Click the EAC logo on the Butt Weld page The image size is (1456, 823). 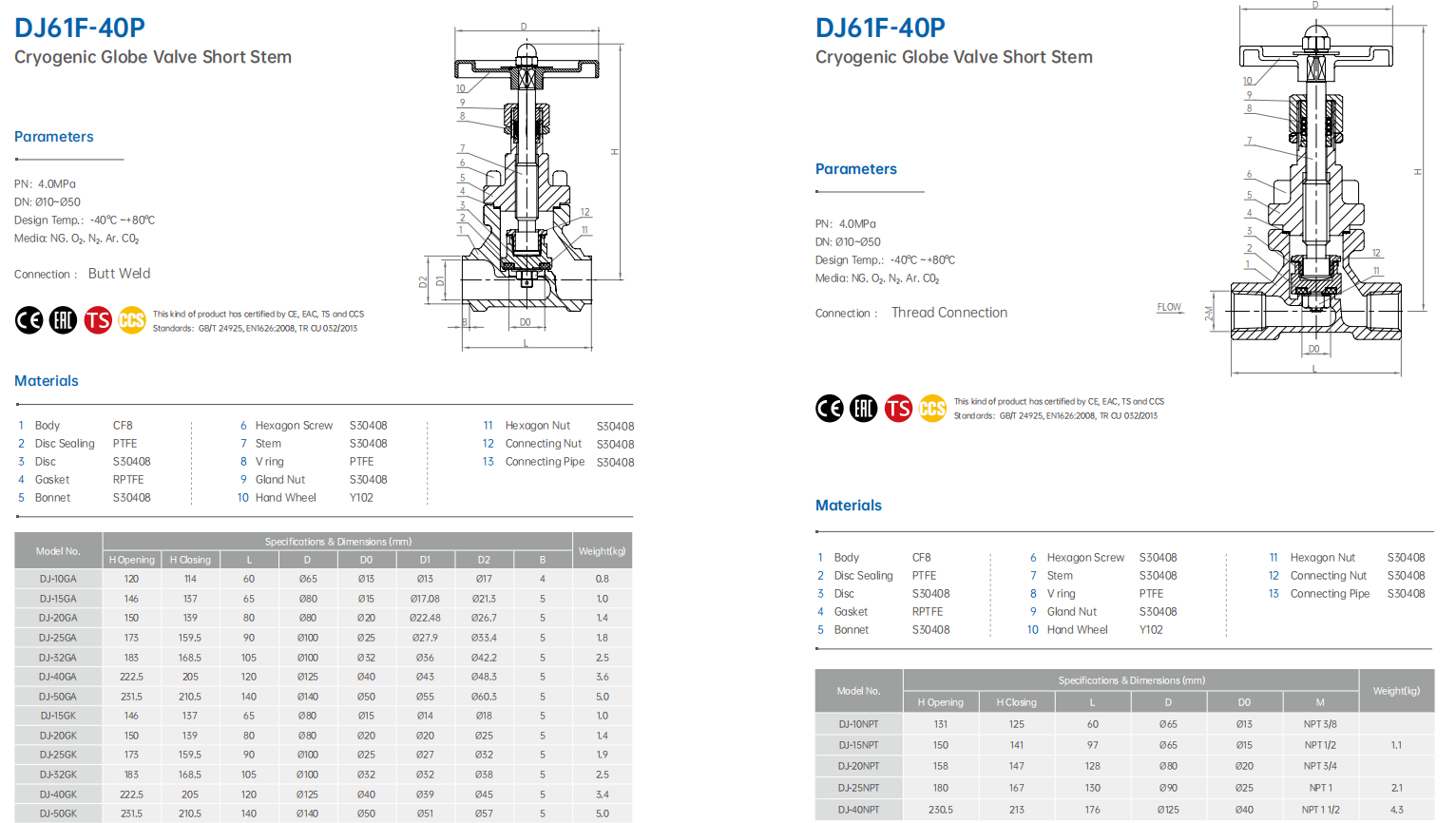click(x=63, y=320)
